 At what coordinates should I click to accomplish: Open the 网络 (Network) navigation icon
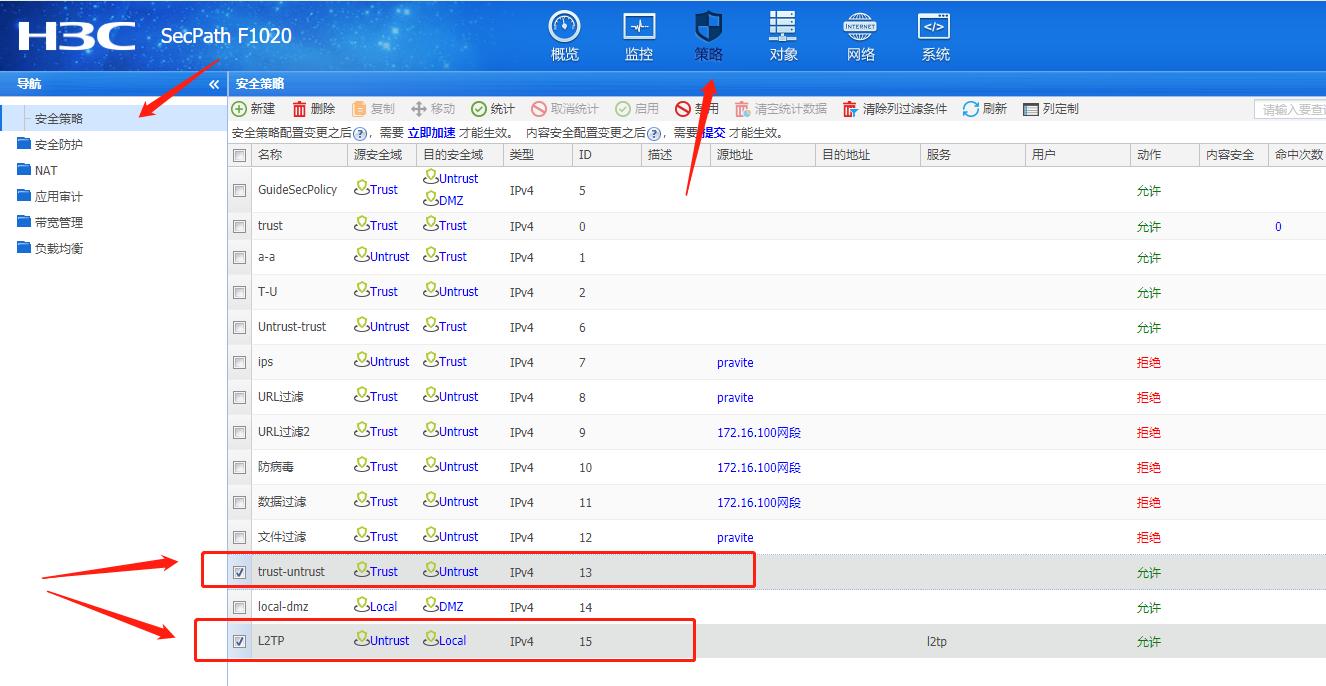[x=858, y=36]
